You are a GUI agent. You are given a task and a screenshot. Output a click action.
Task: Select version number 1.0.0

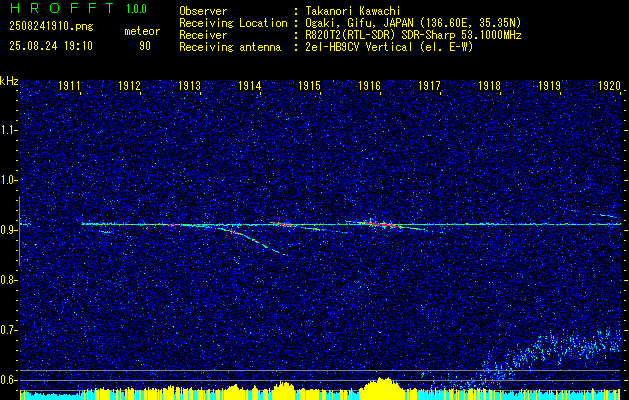136,9
